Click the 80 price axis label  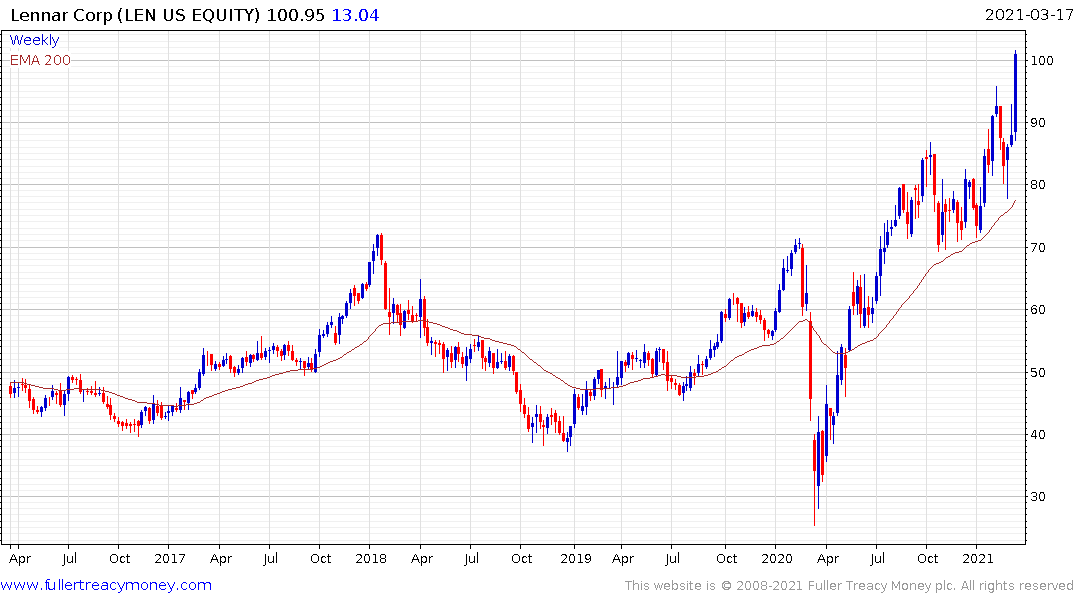coord(1039,184)
